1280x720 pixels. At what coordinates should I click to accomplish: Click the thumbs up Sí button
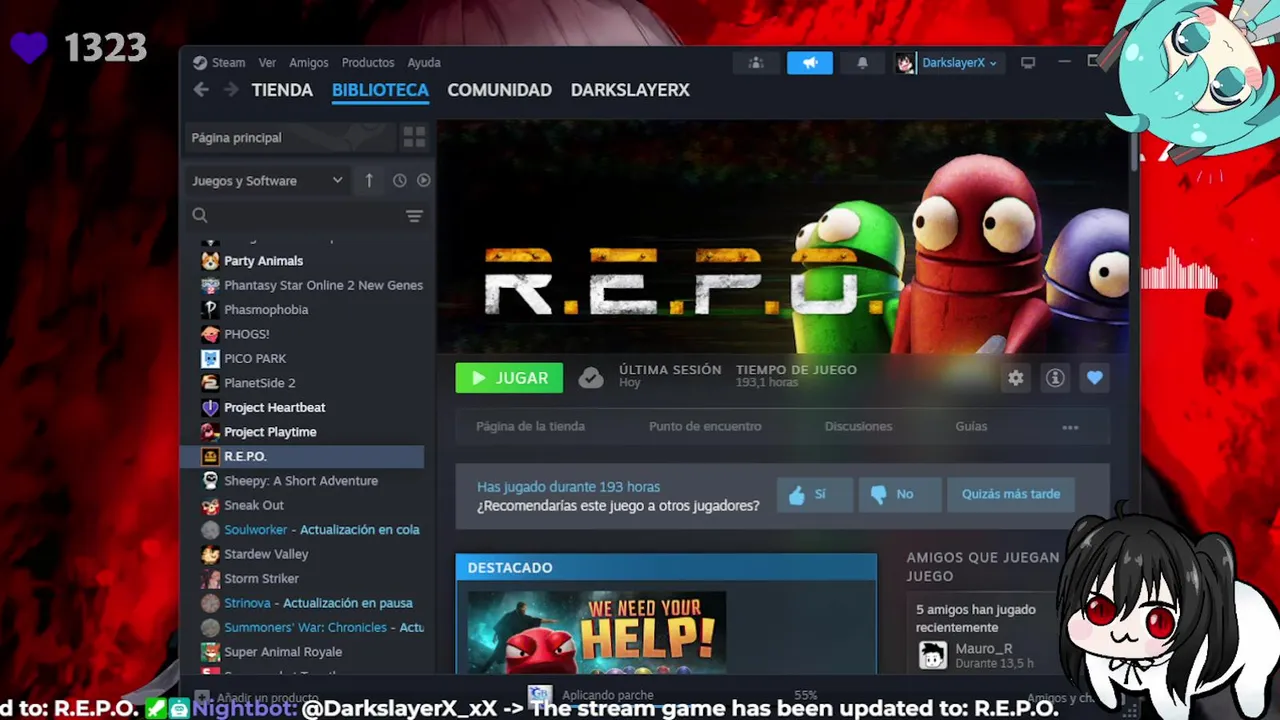point(815,494)
